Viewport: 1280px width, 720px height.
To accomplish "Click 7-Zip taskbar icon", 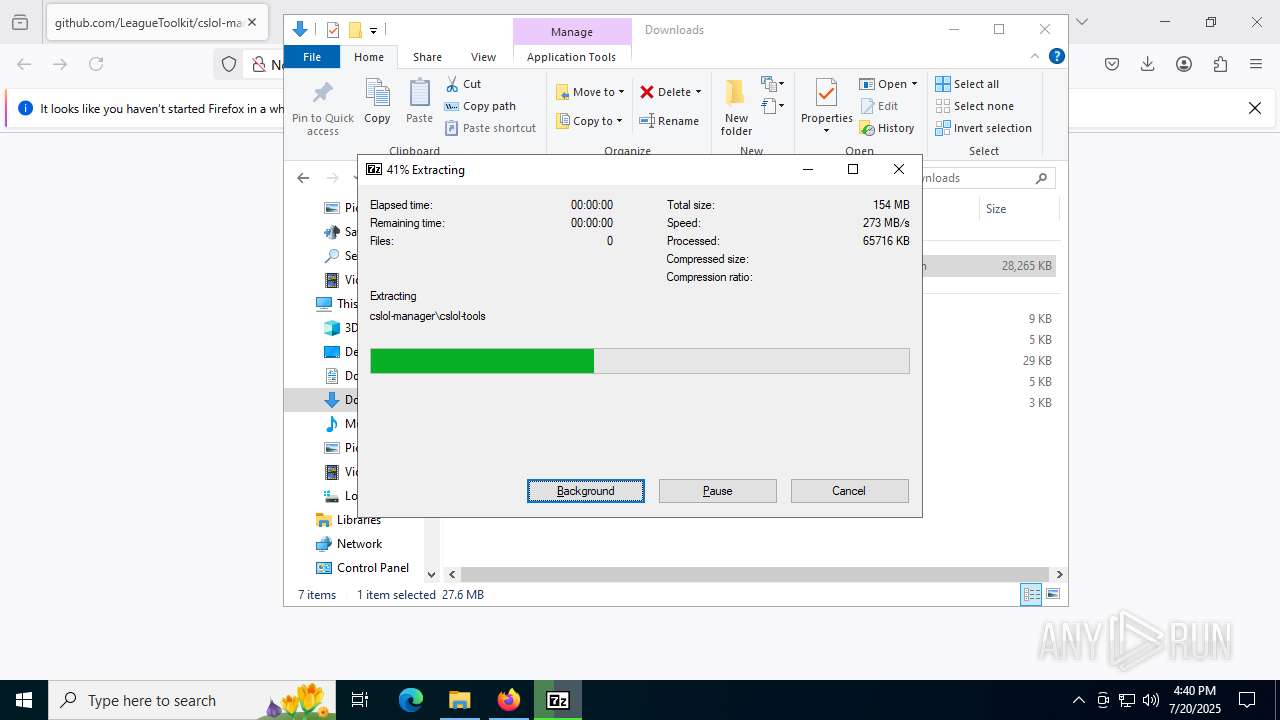I will click(x=558, y=700).
